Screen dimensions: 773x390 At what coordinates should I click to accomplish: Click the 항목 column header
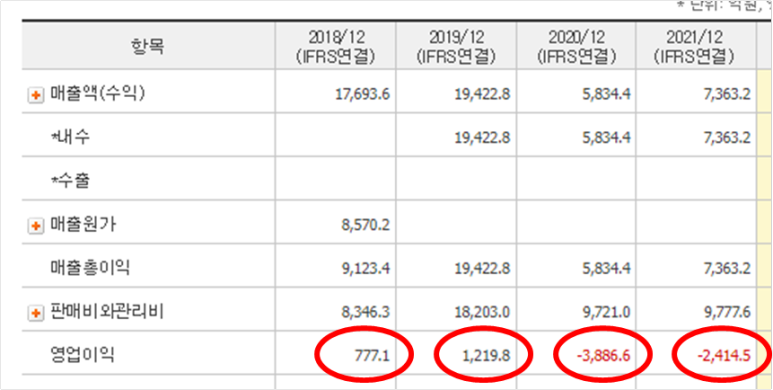tap(148, 46)
